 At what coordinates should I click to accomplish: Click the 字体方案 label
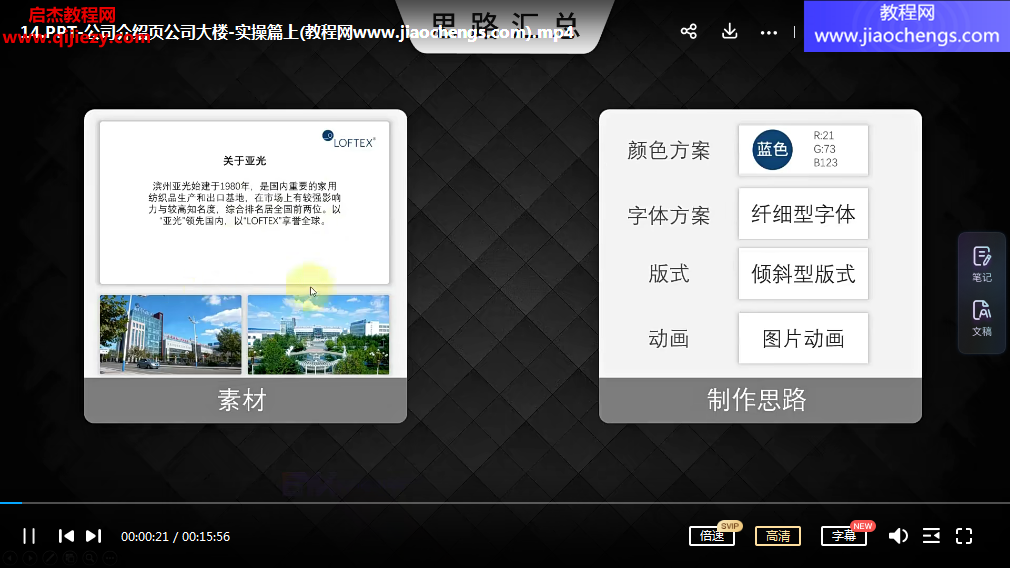(x=669, y=215)
